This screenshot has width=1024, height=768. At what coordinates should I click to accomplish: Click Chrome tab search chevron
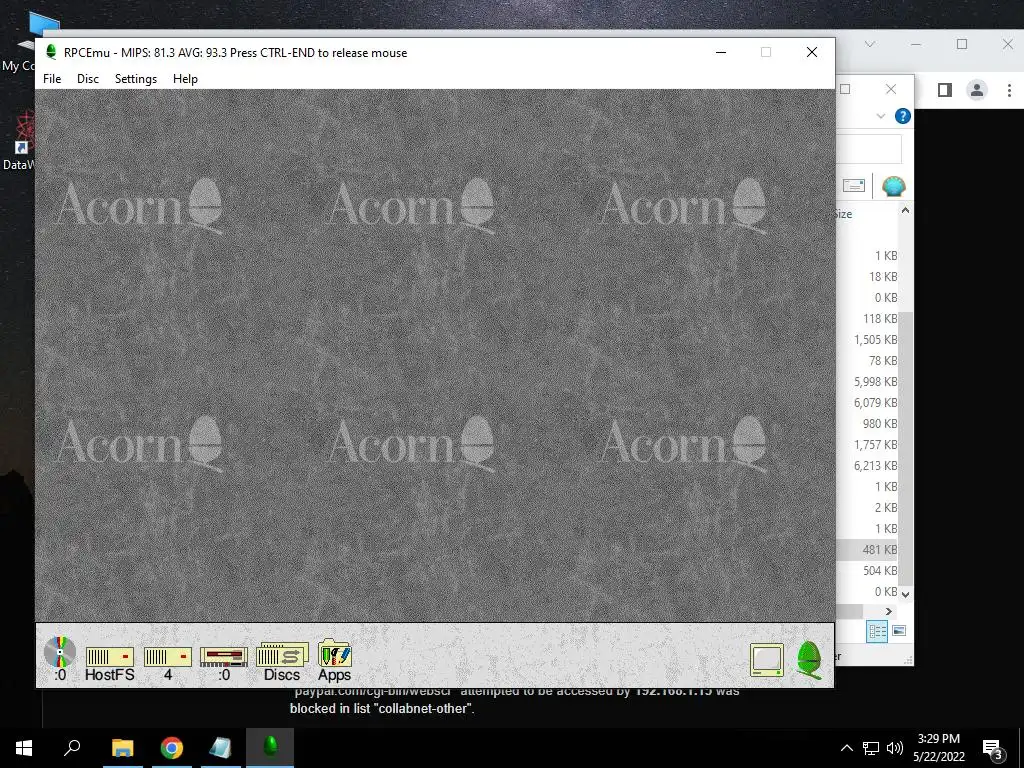[x=869, y=44]
